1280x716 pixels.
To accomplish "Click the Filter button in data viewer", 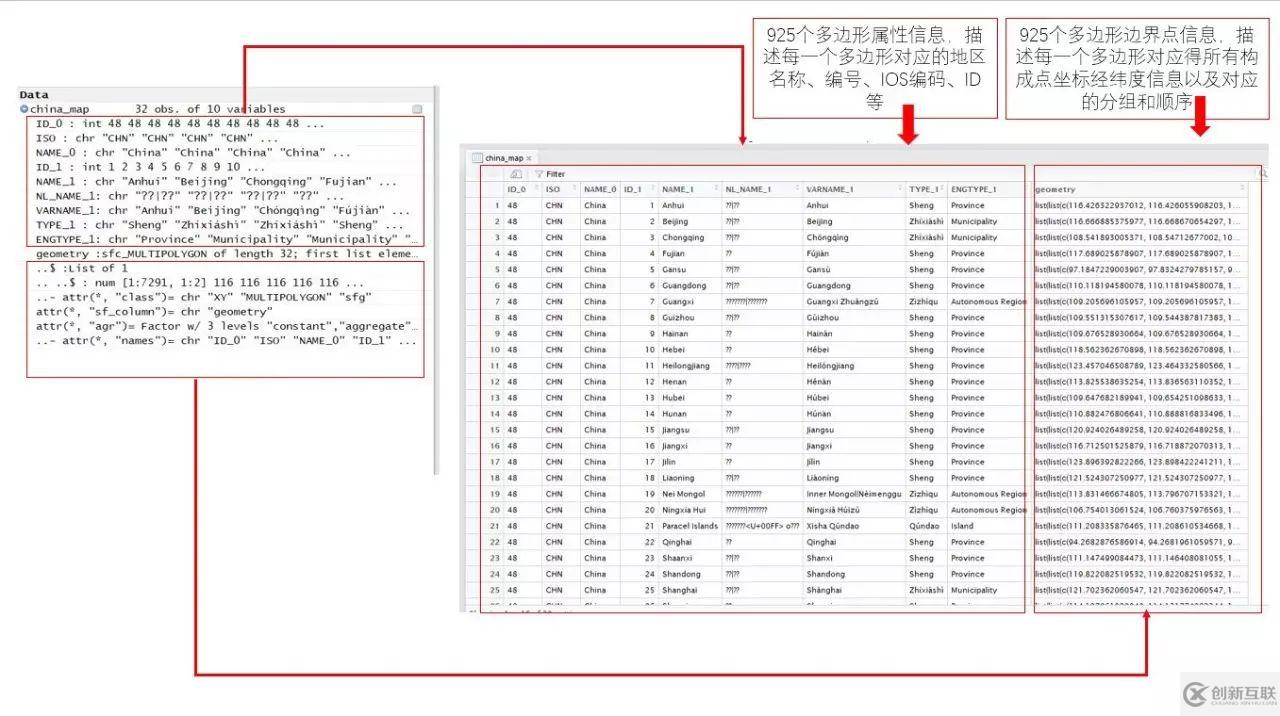I will click(x=549, y=174).
